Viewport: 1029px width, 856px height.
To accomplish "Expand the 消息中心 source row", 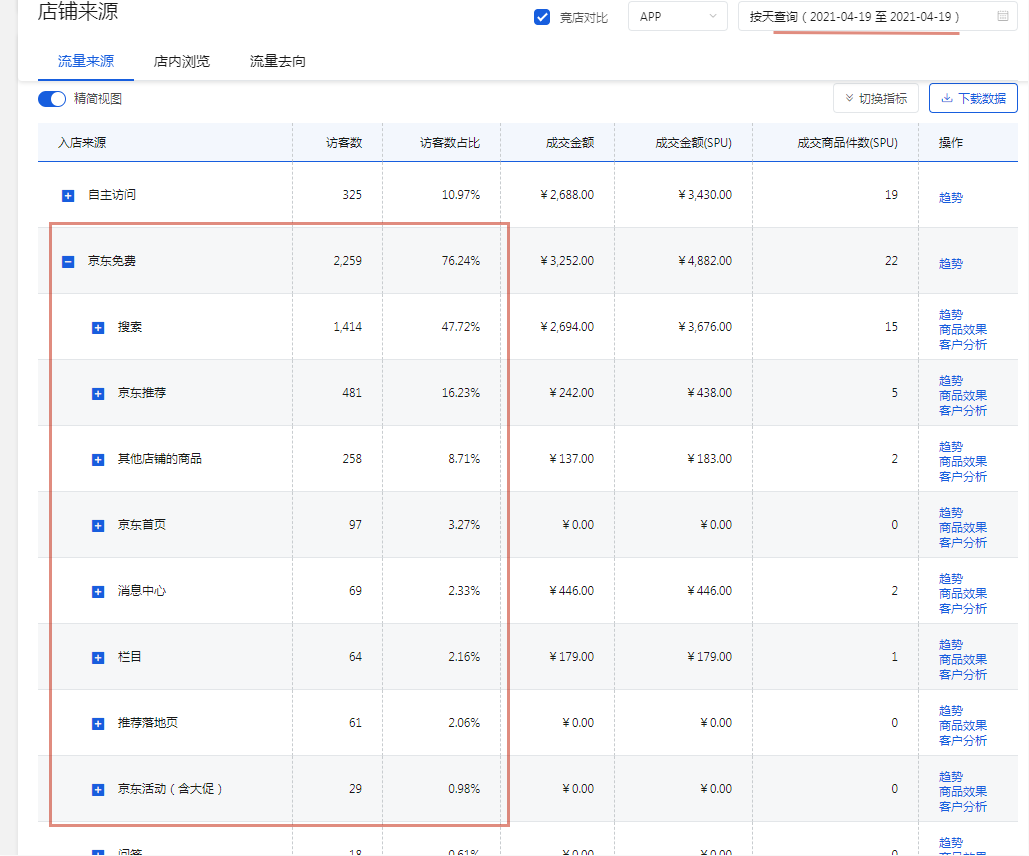I will click(98, 592).
